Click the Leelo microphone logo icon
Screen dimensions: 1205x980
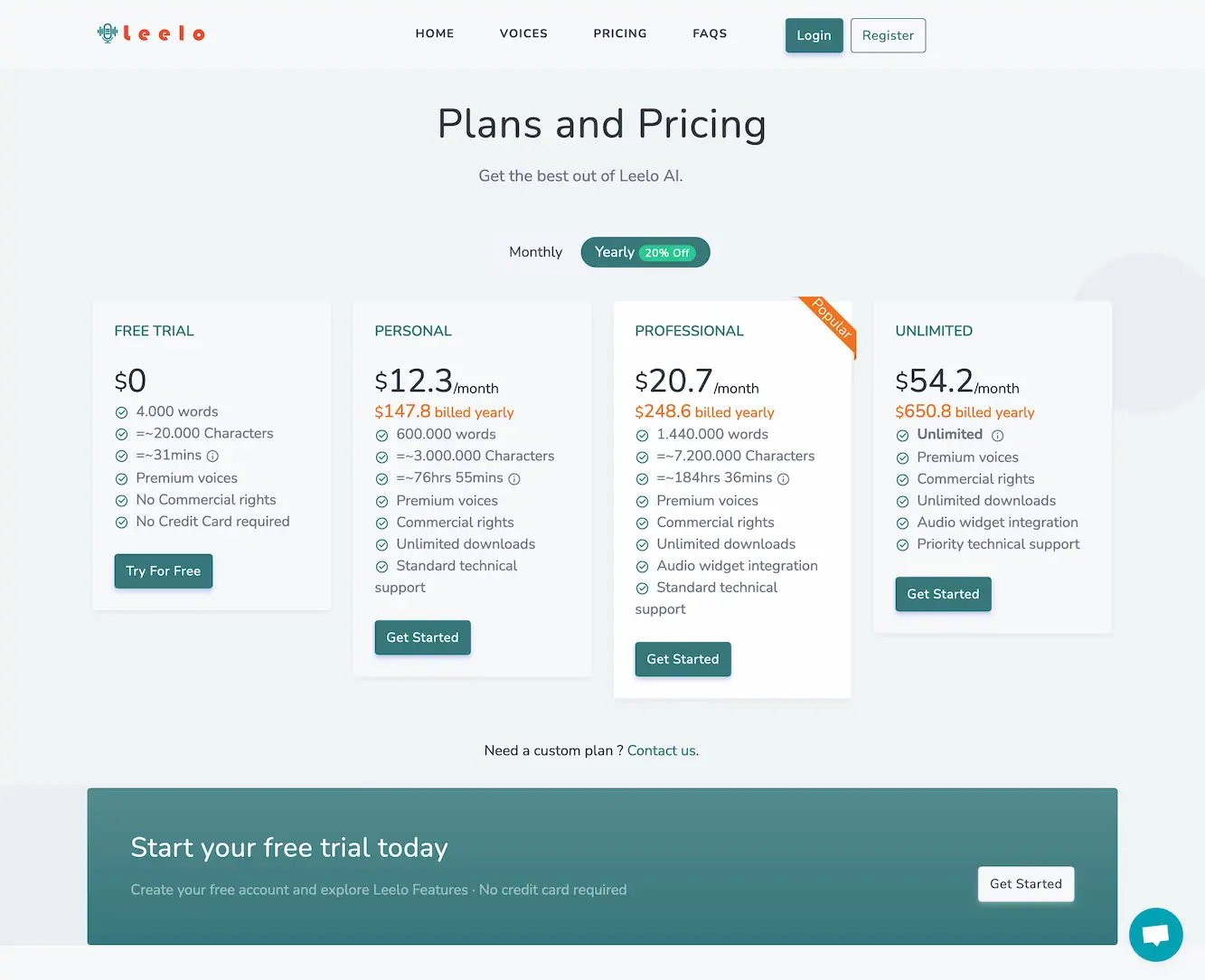pyautogui.click(x=108, y=33)
